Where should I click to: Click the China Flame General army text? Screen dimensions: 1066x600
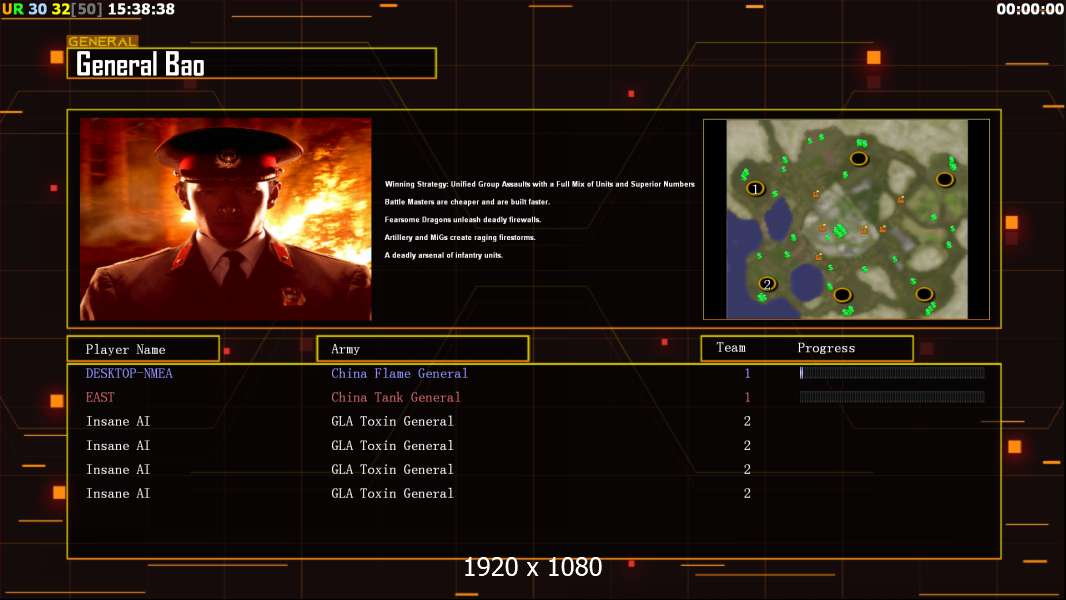(399, 373)
